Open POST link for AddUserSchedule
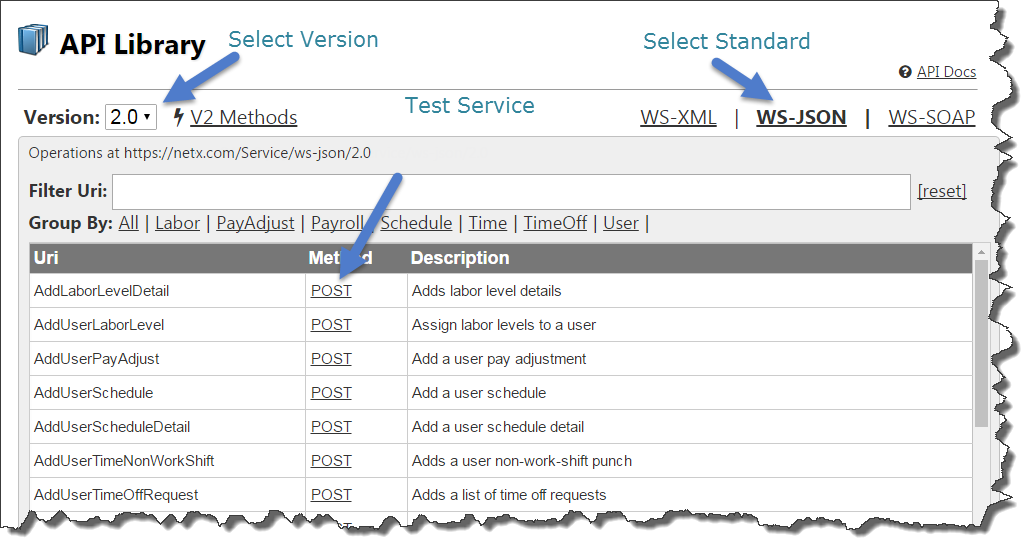The image size is (1034, 553). point(331,393)
